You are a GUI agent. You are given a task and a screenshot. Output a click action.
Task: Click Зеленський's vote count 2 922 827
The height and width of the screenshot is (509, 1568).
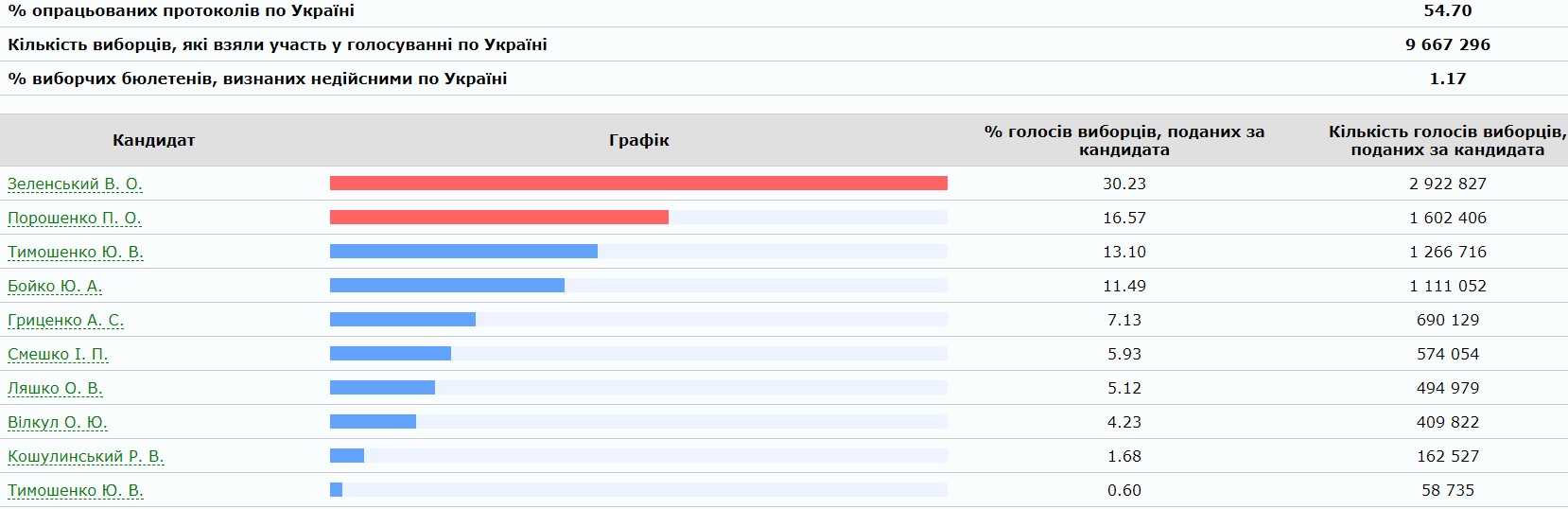(1448, 184)
